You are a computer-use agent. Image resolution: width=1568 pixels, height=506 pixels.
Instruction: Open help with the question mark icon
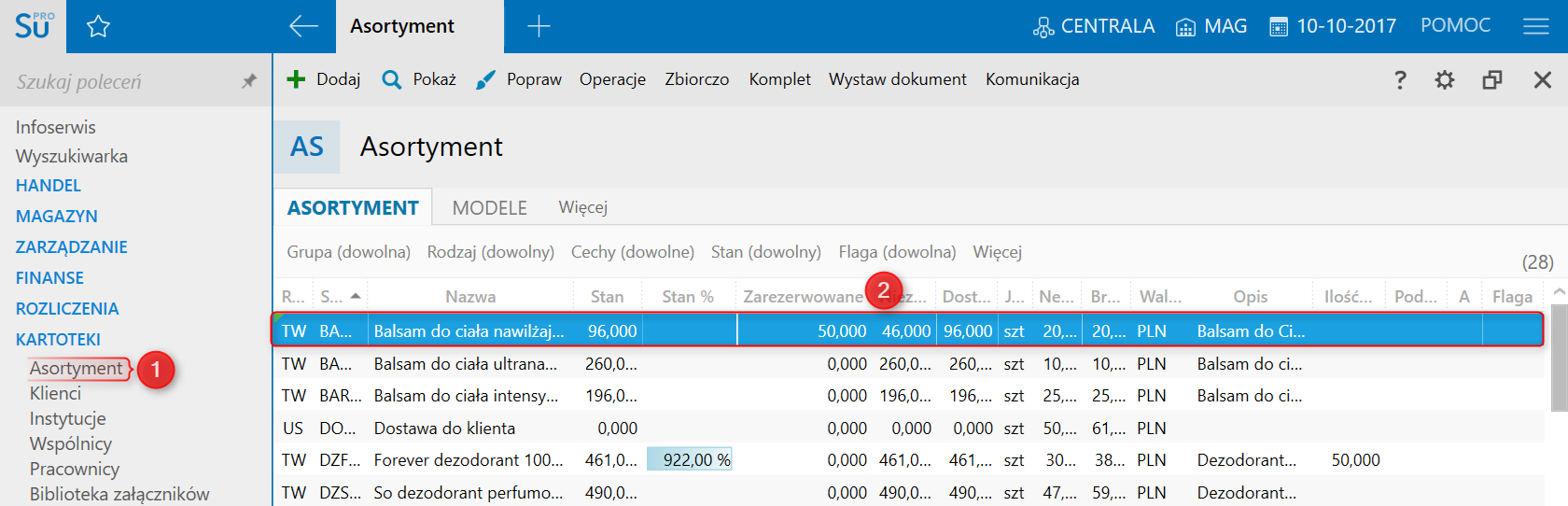pyautogui.click(x=1400, y=80)
